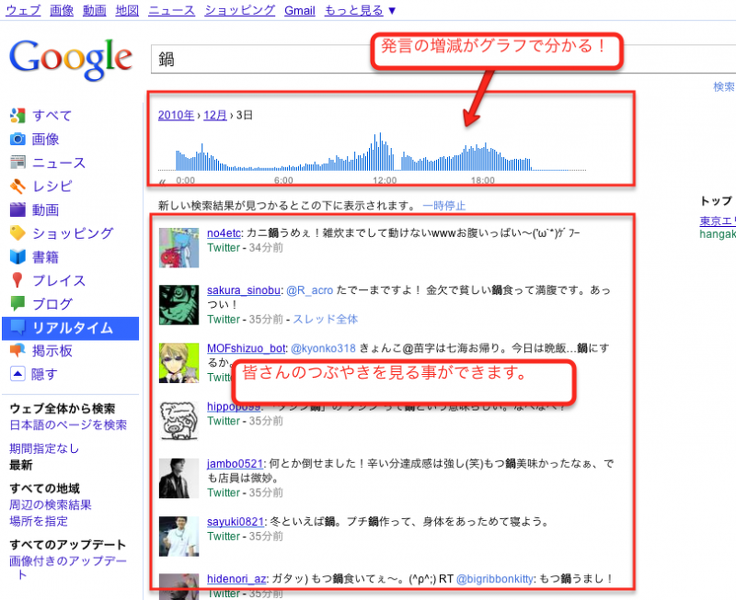Screen dimensions: 736x600
Task: Click the map pin icon for プレイス
Action: coord(17,280)
